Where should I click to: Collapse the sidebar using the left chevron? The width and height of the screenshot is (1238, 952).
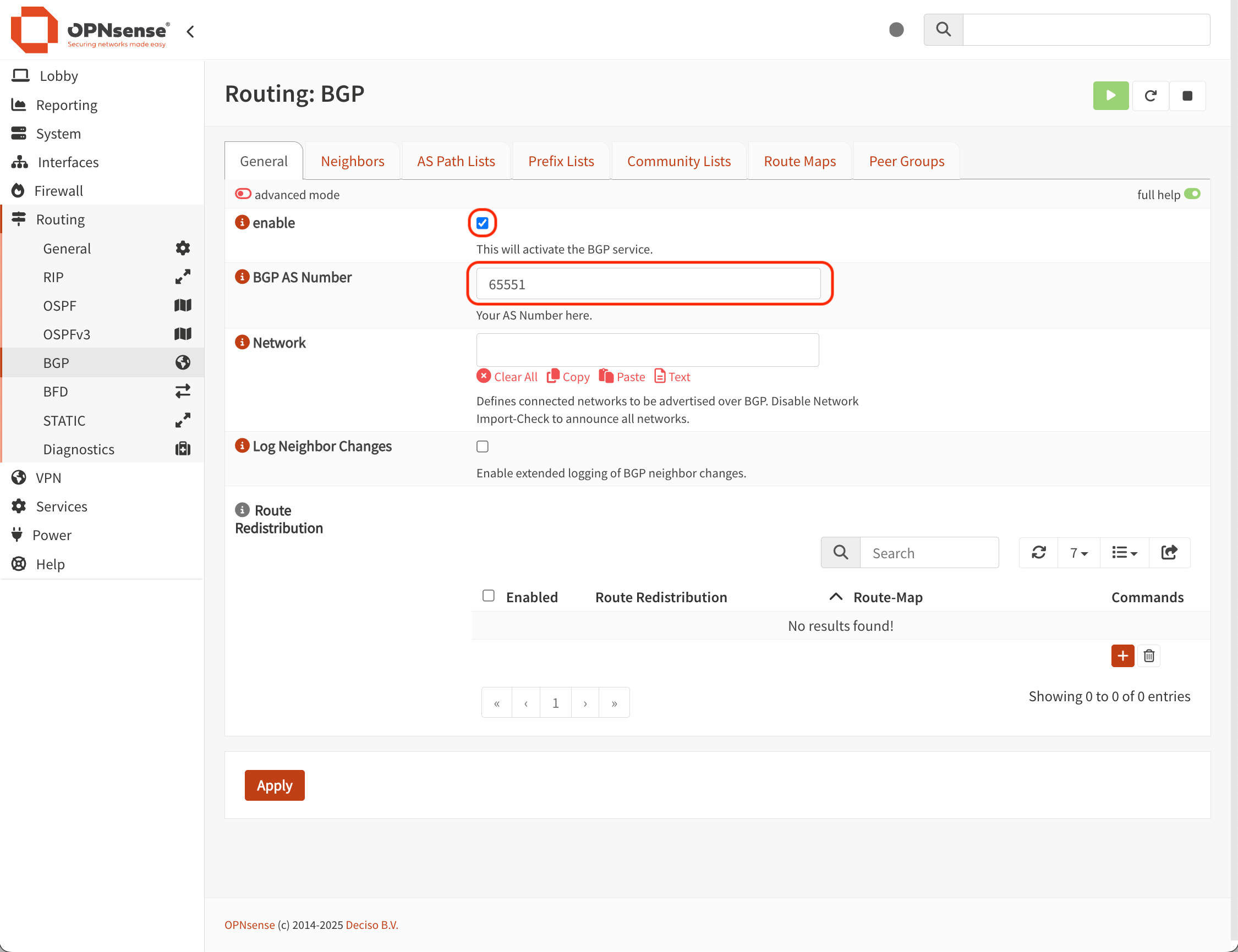190,31
